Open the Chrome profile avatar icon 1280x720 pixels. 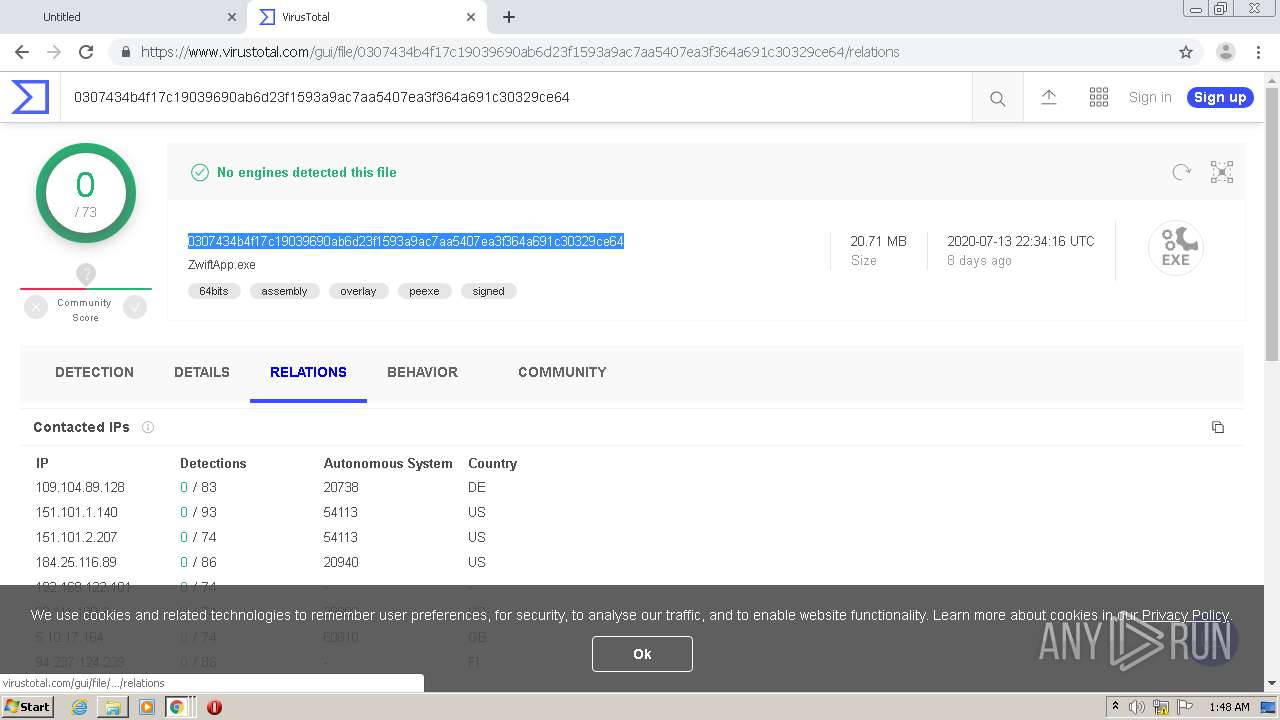click(x=1225, y=52)
